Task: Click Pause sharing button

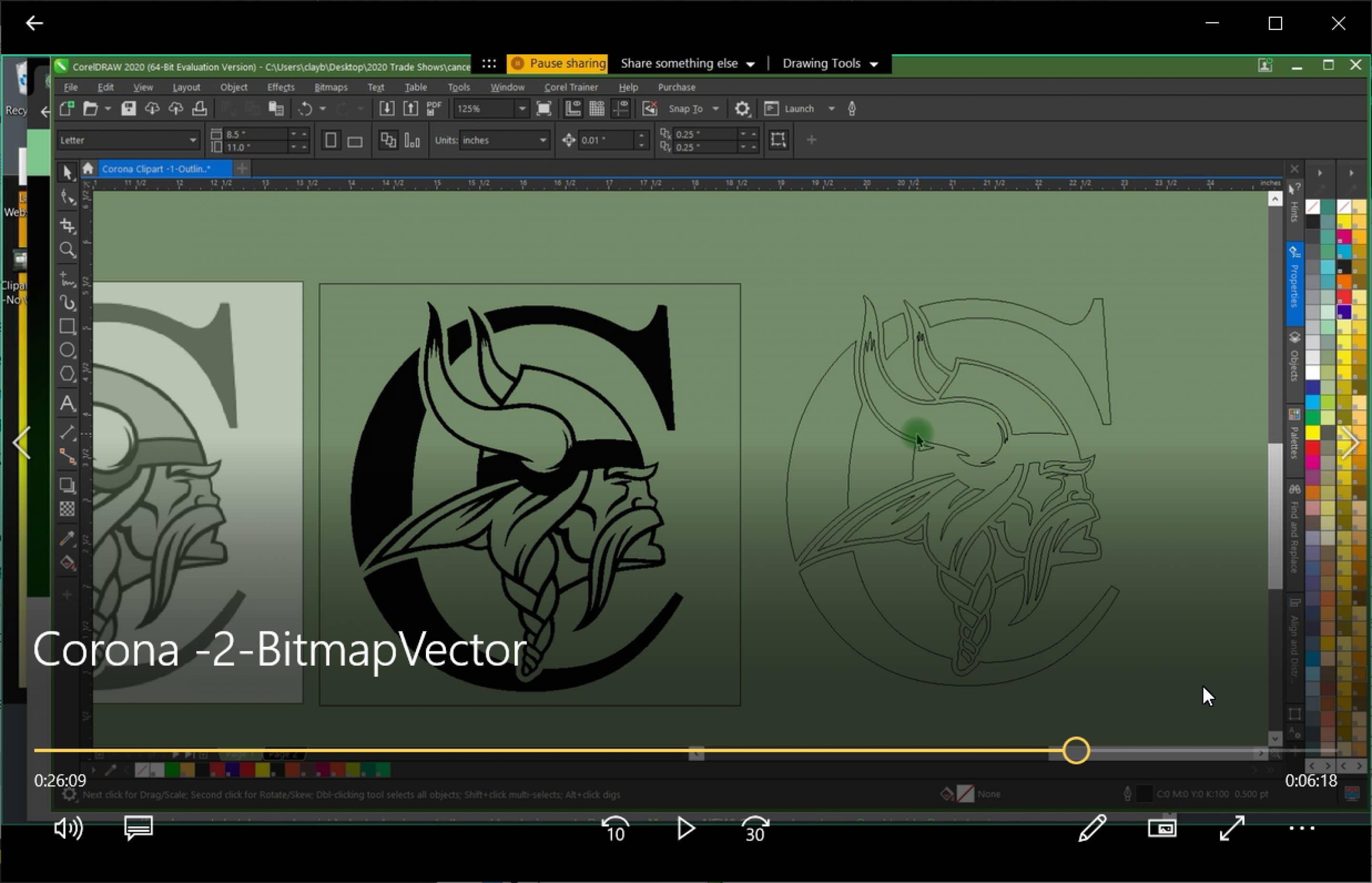Action: pos(557,63)
